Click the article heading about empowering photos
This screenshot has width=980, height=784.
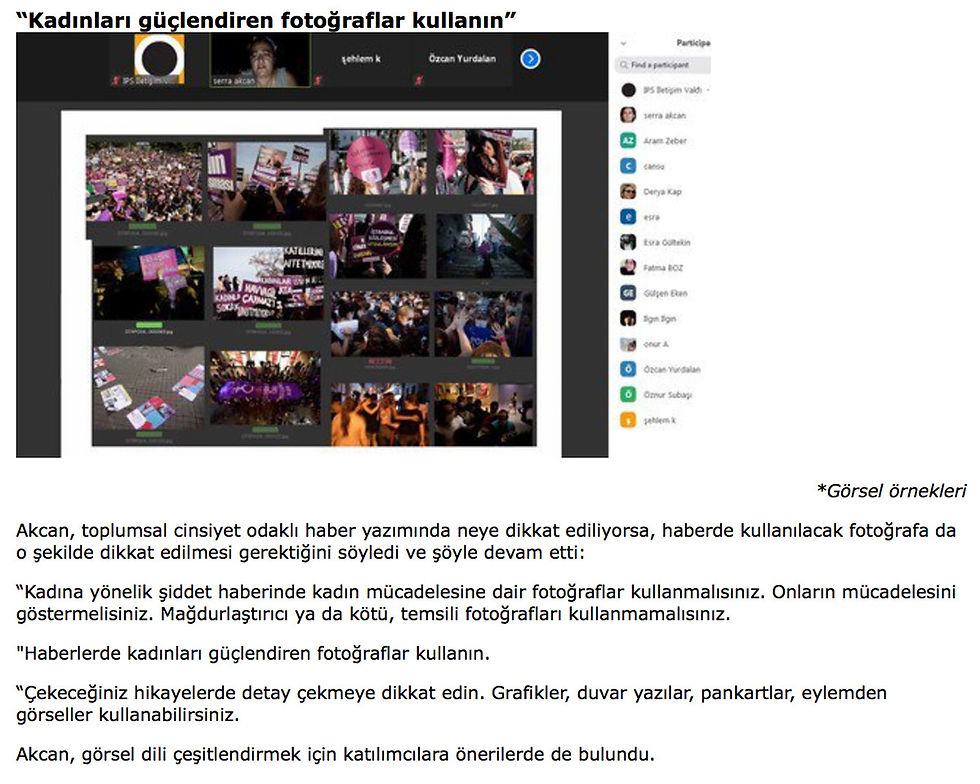266,20
